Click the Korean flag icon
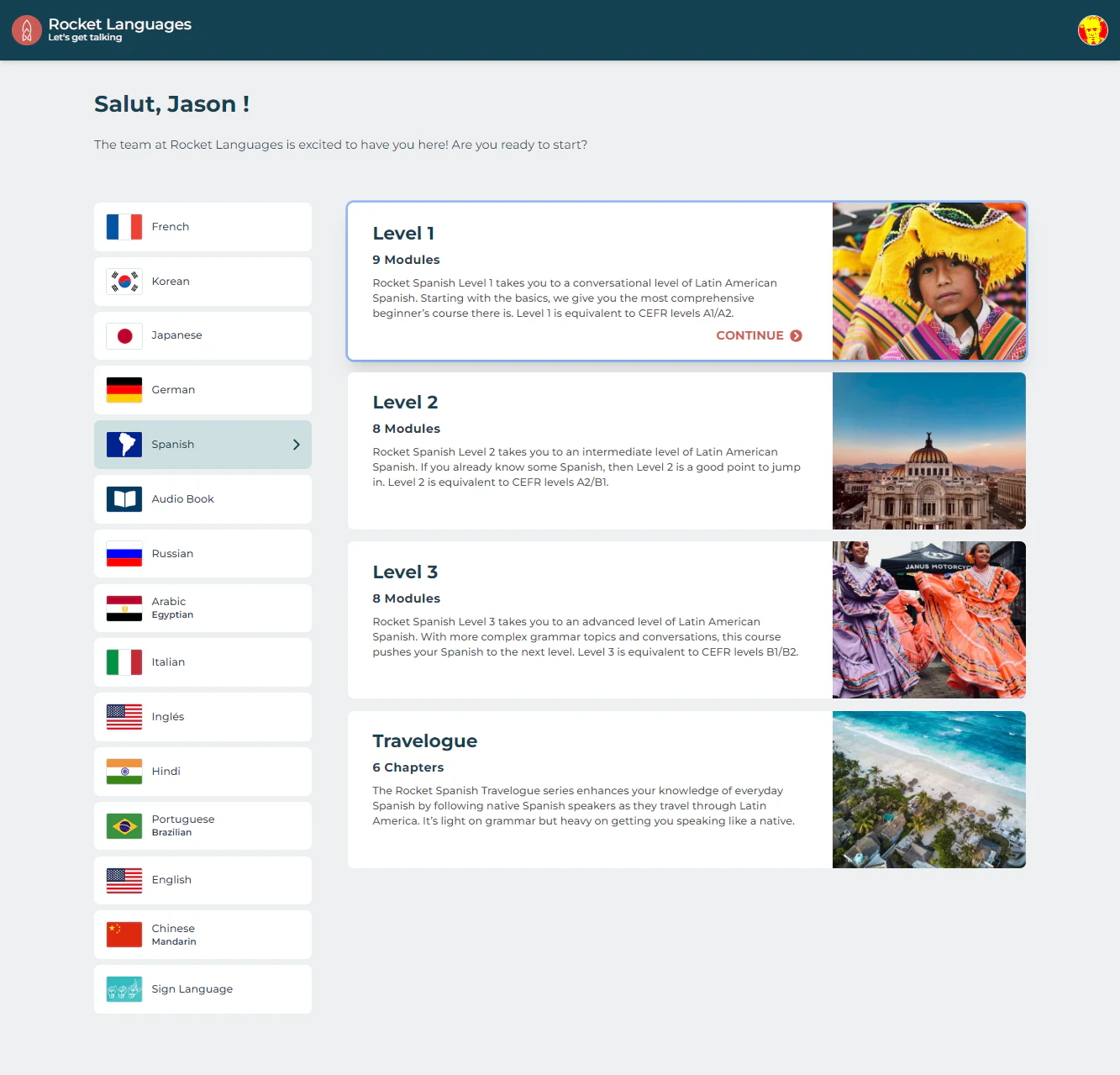 124,281
